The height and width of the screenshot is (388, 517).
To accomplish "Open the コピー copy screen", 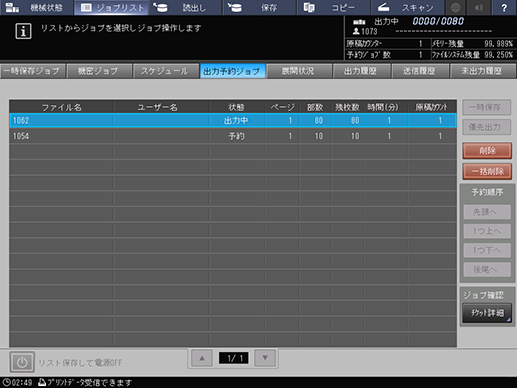I will [x=333, y=7].
